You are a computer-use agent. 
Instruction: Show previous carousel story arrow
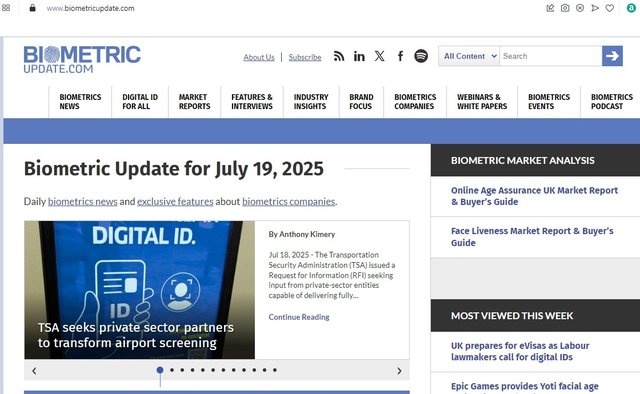click(x=34, y=371)
